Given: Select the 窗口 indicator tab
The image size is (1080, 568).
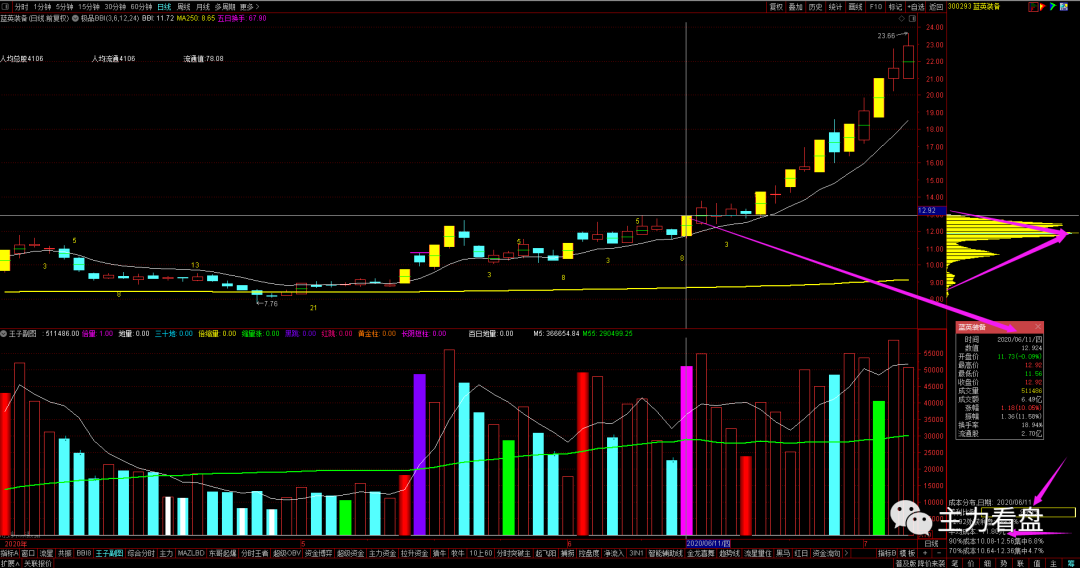Looking at the screenshot, I should [x=28, y=554].
